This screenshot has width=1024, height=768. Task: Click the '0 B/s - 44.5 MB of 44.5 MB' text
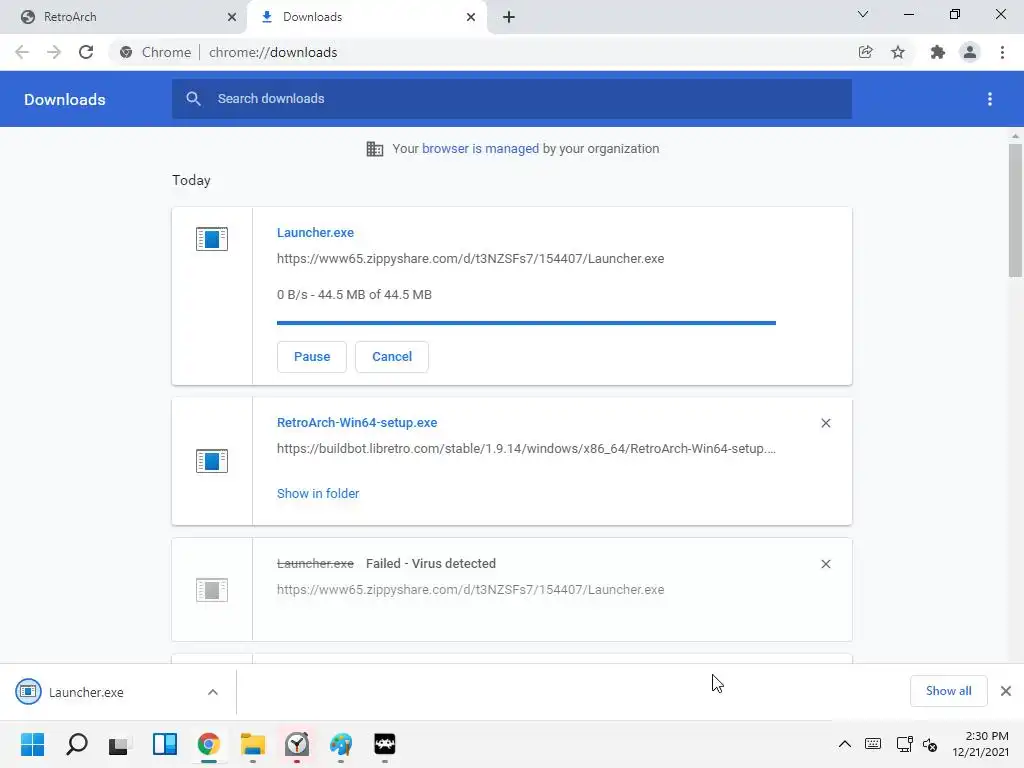[354, 295]
